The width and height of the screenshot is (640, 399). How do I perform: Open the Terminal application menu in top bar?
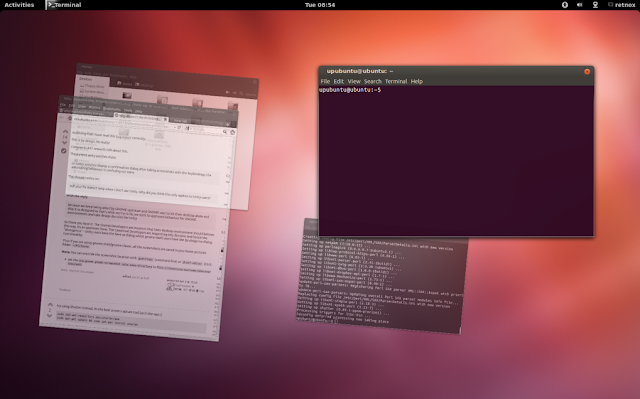pyautogui.click(x=64, y=5)
